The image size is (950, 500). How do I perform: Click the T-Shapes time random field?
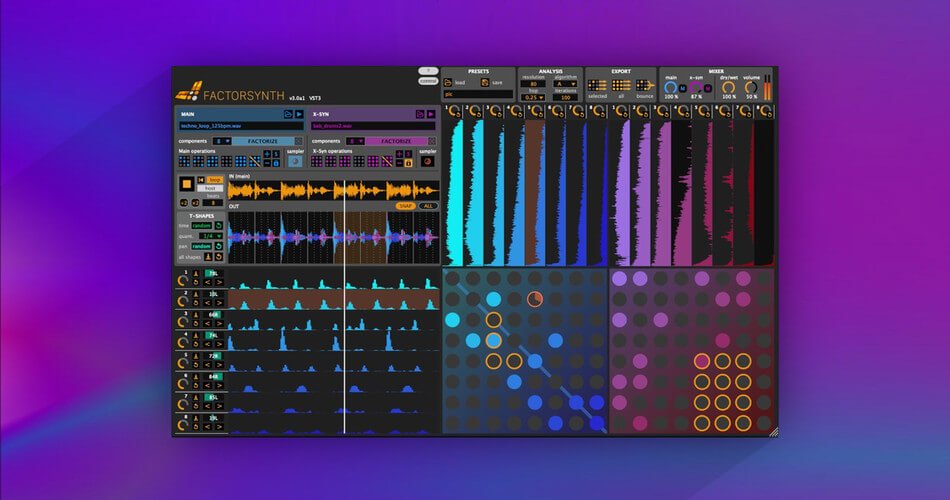click(202, 225)
